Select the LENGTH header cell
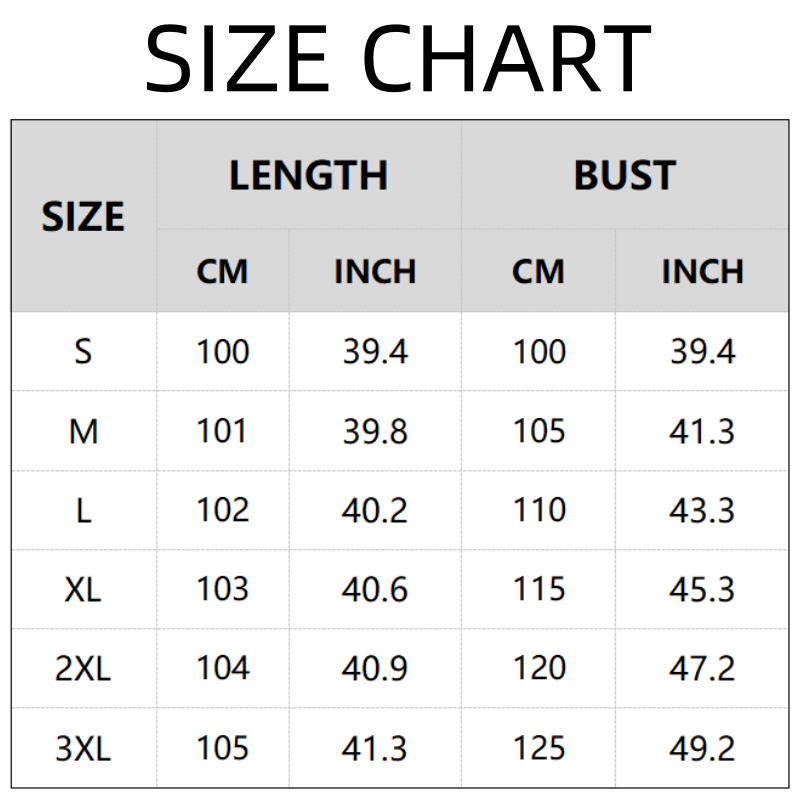The width and height of the screenshot is (800, 800). click(x=308, y=176)
